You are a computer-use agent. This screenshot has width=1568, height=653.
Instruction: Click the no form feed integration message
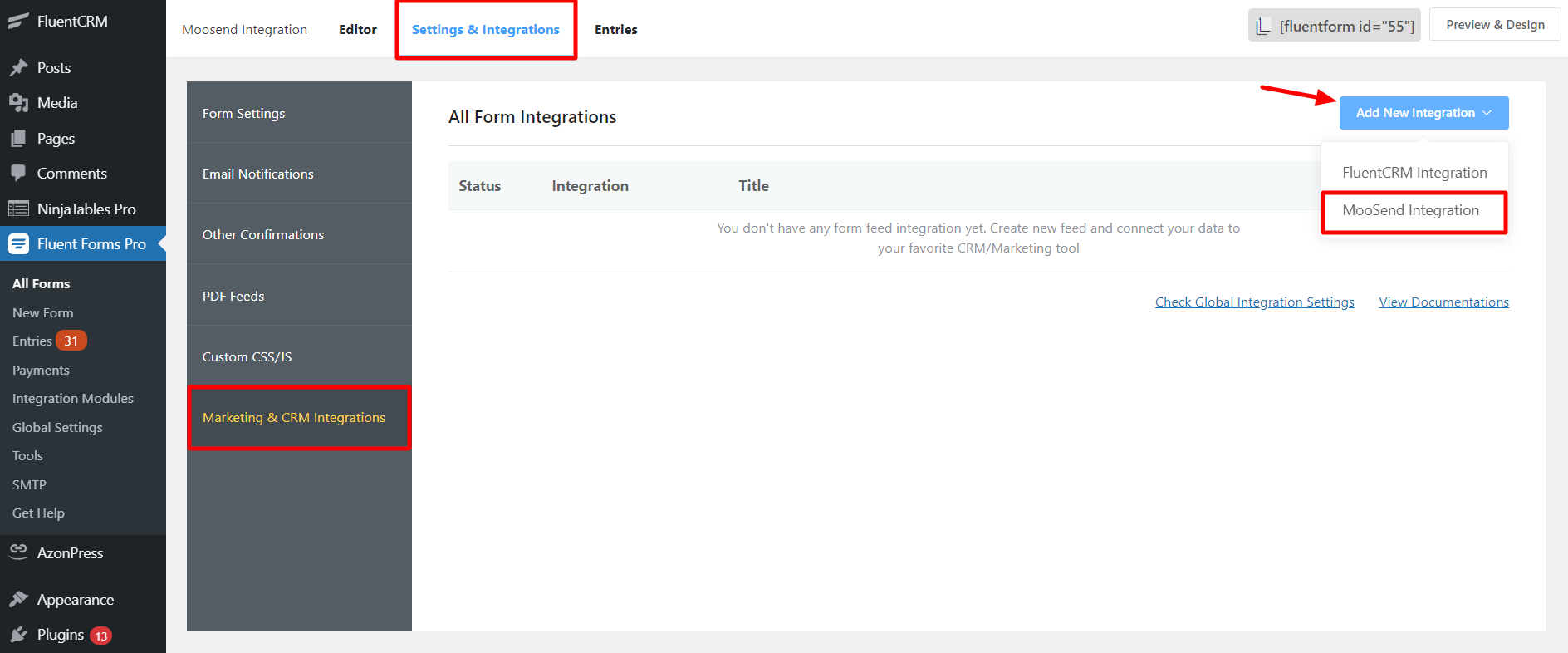(978, 238)
